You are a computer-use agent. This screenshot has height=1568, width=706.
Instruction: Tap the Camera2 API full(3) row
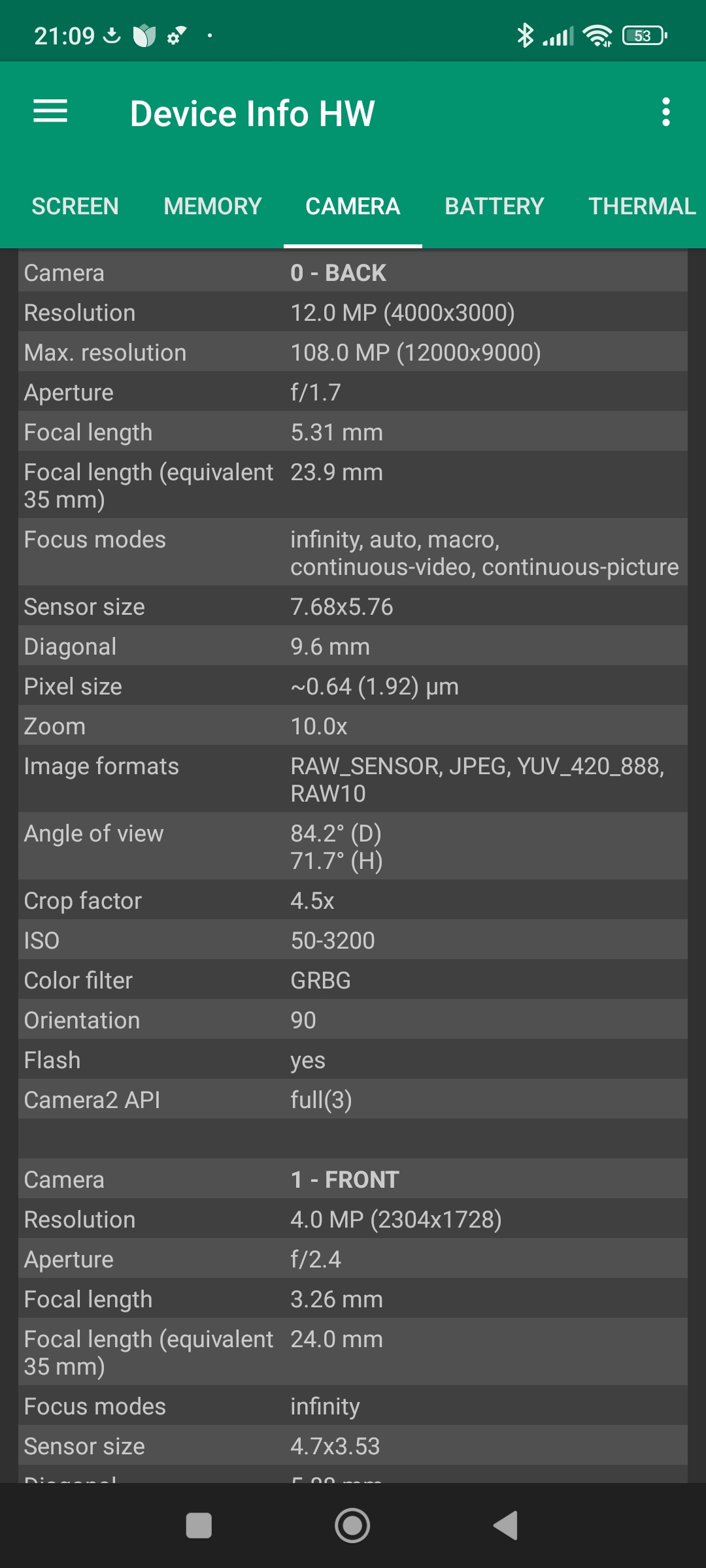click(x=353, y=1100)
